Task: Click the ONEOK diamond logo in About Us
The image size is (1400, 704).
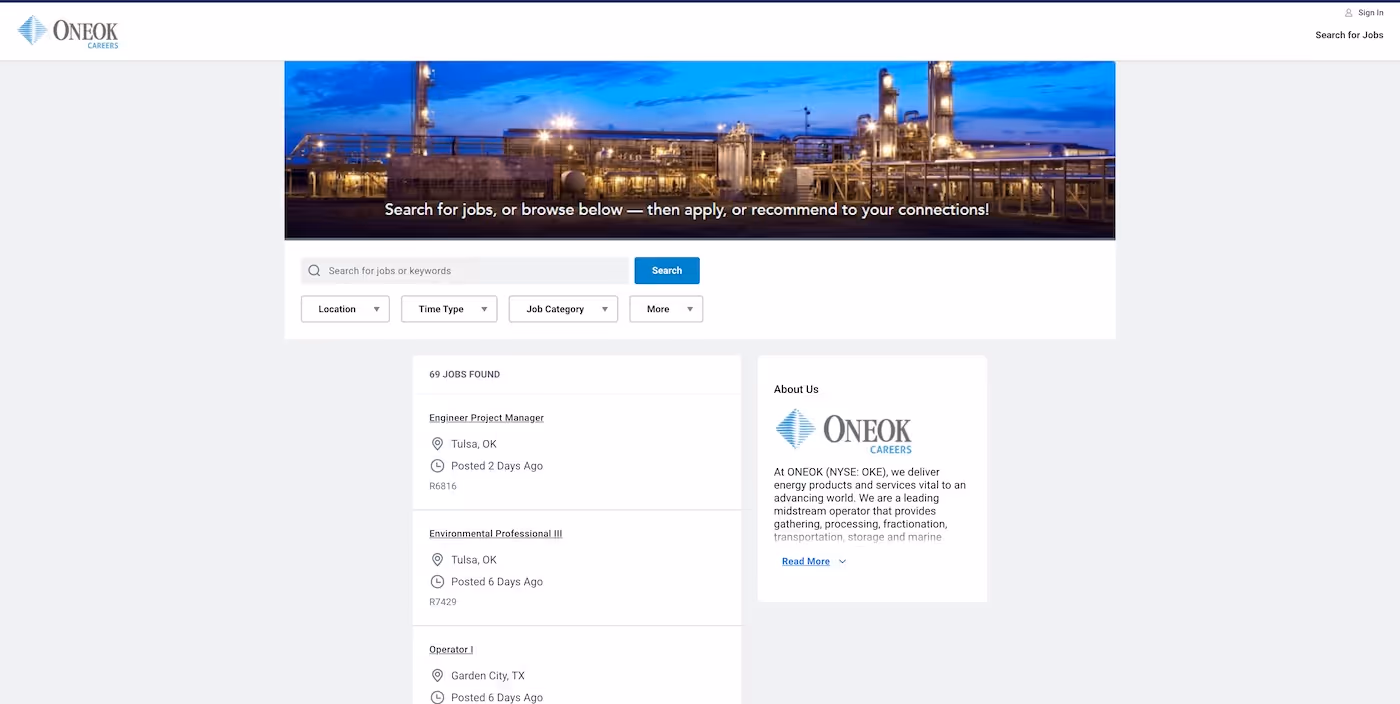Action: point(795,431)
